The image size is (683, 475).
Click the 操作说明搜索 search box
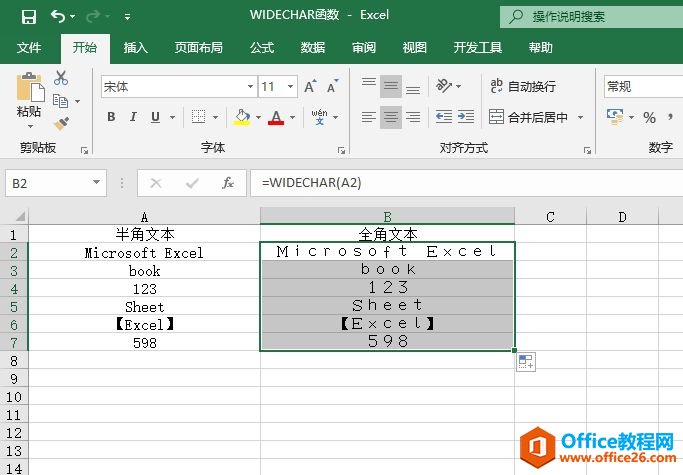591,17
